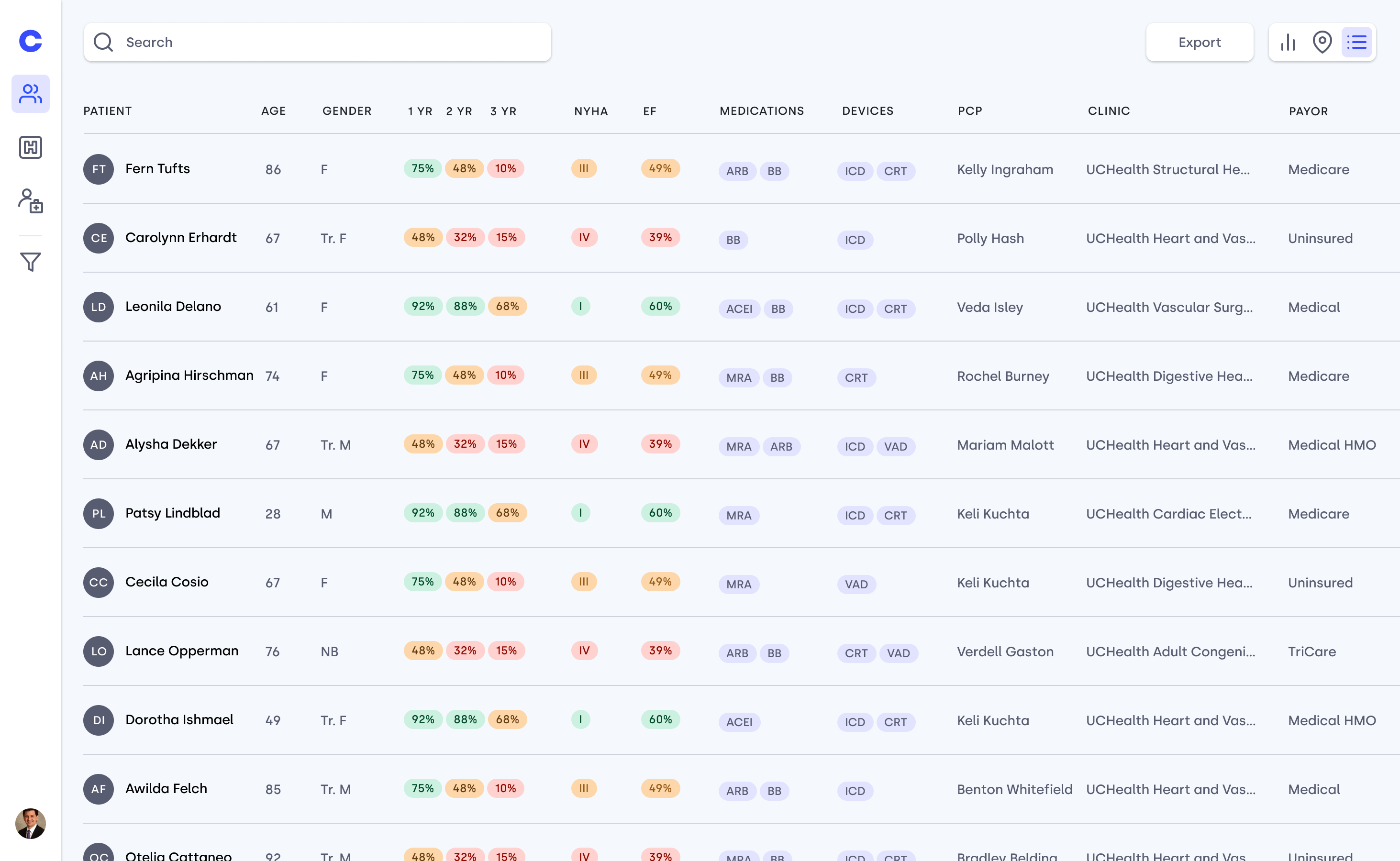The width and height of the screenshot is (1400, 861).
Task: Switch to map pin view
Action: pos(1322,42)
